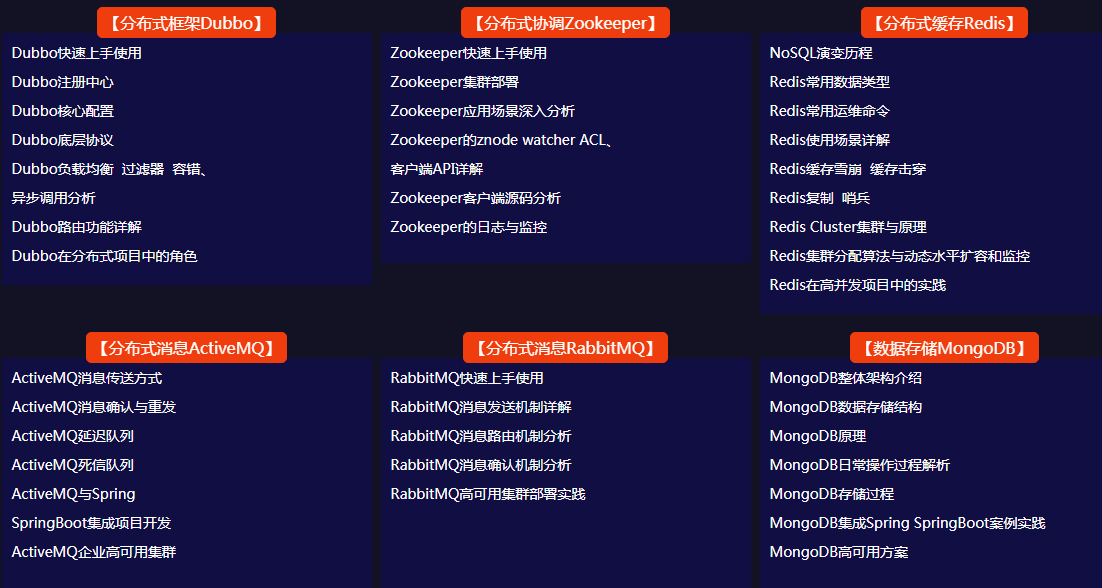The image size is (1102, 588).
Task: Open RabbitMQ高可用集群部署实践 topic
Action: click(488, 494)
